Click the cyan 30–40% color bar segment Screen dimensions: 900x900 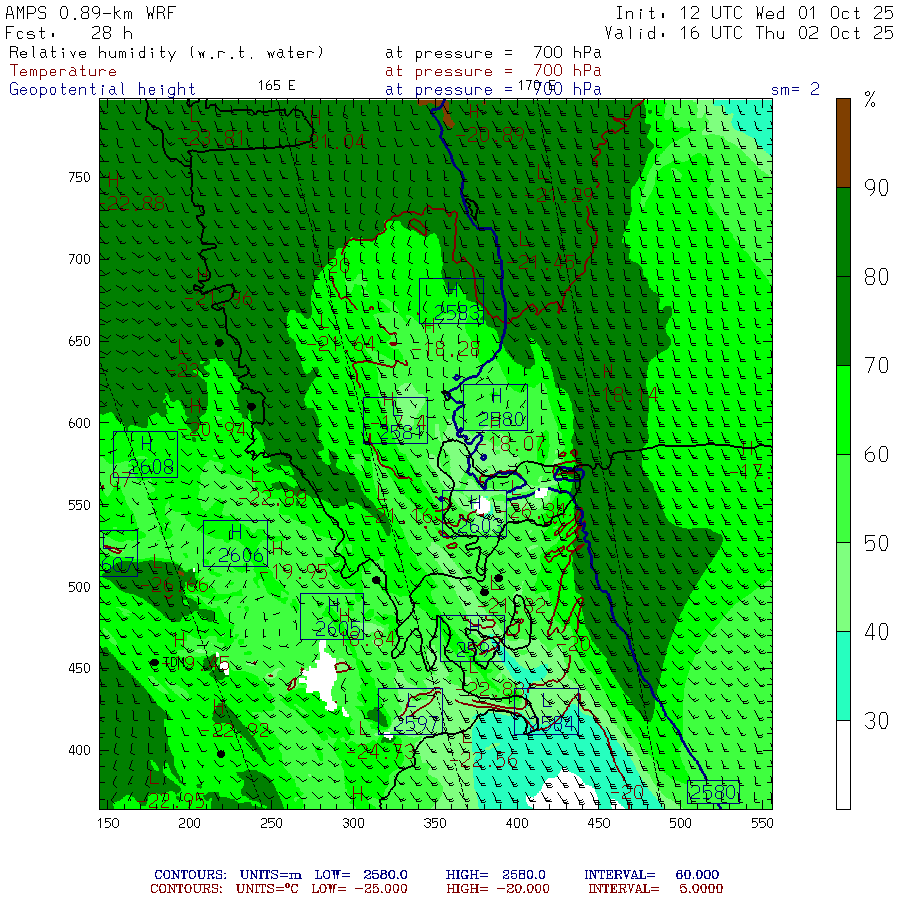click(x=843, y=676)
